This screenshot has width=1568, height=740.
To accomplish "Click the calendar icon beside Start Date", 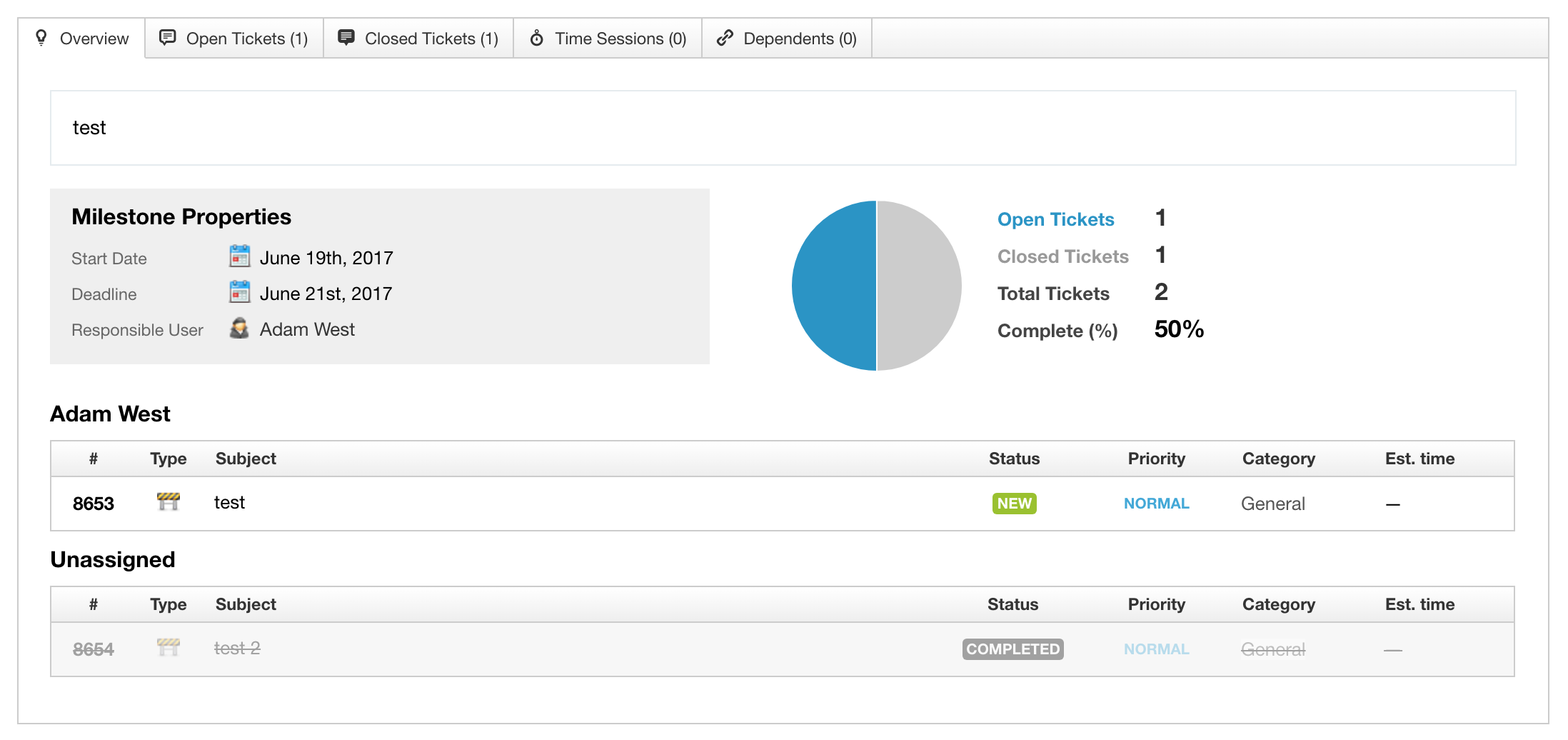I will tap(239, 256).
